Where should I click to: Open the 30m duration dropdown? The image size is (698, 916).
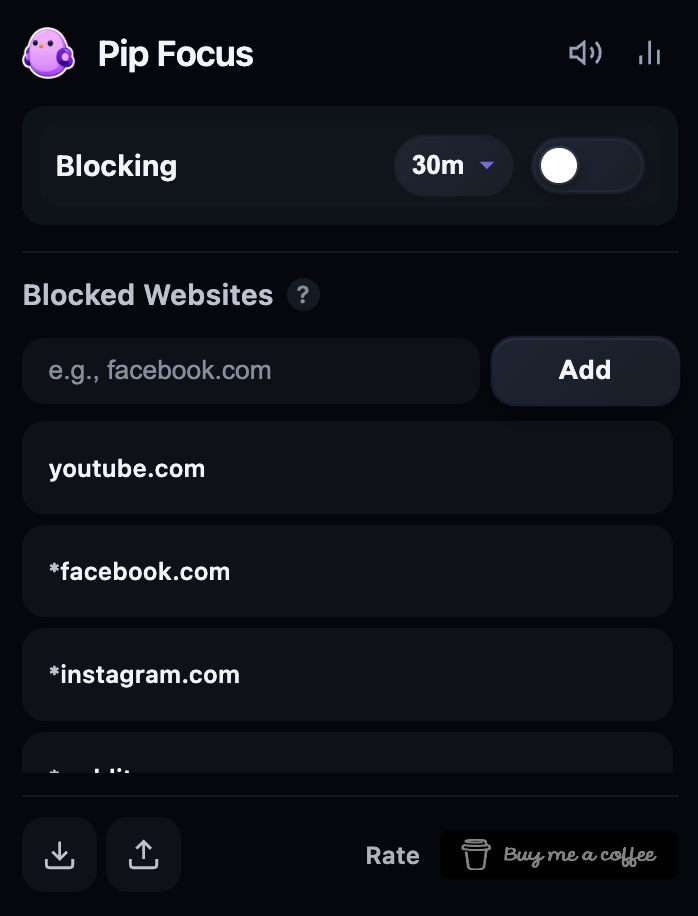point(453,166)
